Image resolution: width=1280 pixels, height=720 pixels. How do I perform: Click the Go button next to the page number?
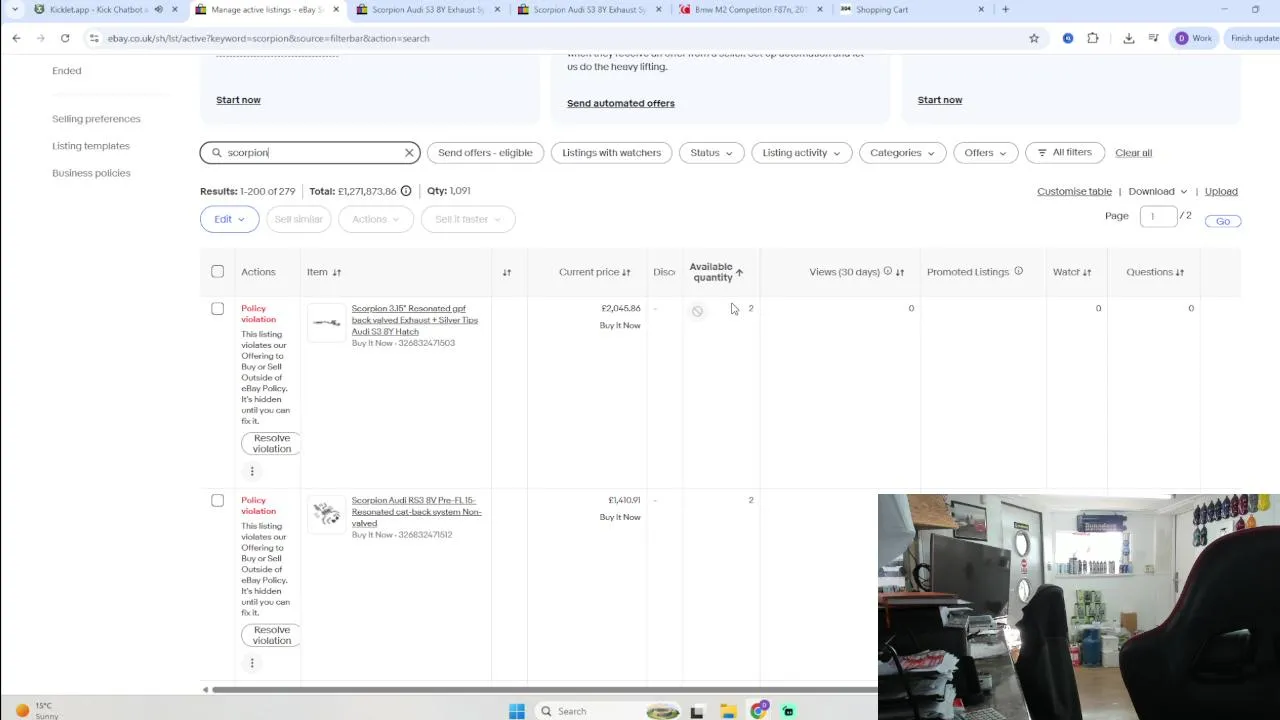[x=1223, y=221]
